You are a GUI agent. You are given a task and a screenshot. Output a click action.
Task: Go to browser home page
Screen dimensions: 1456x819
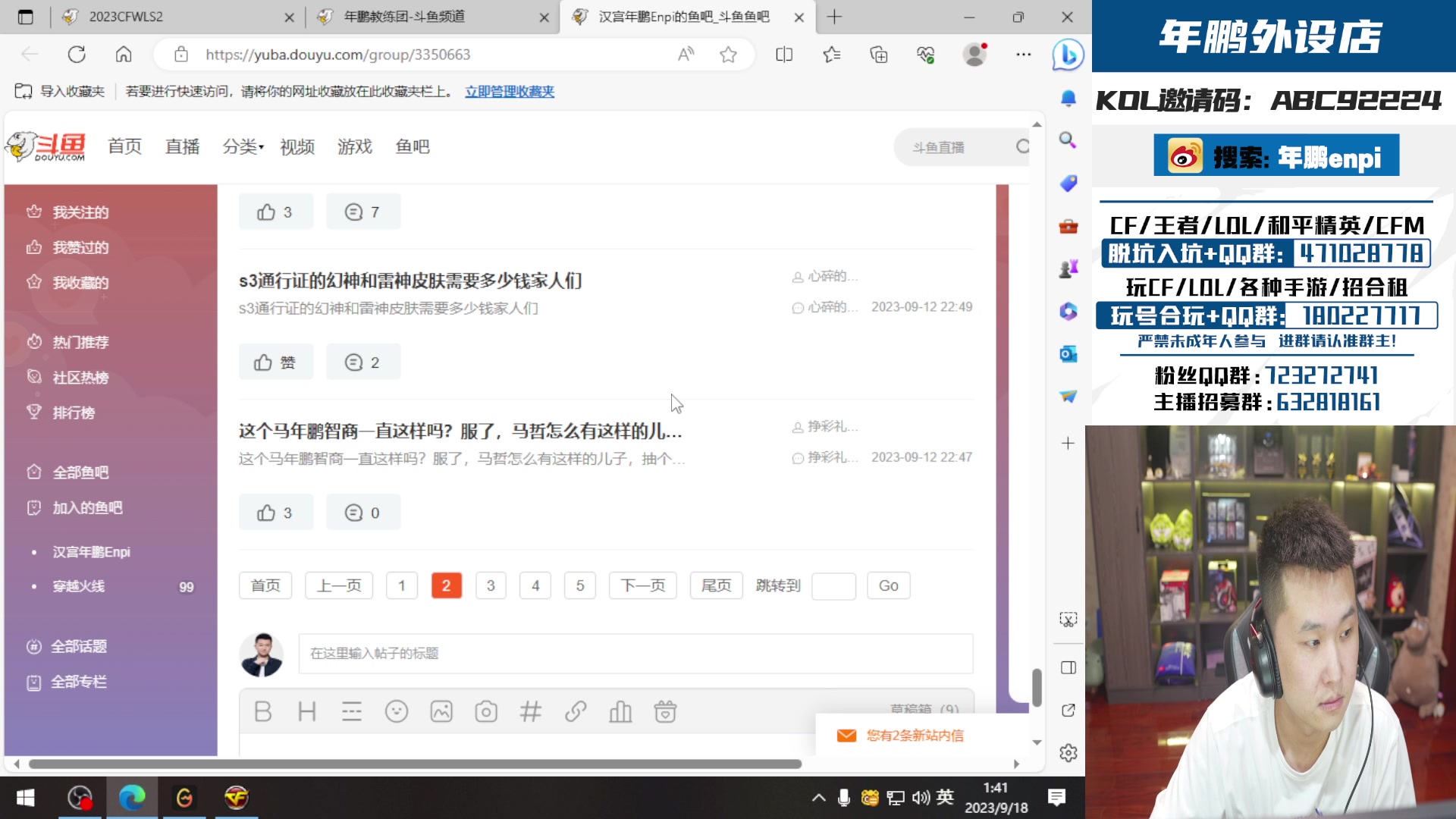click(x=124, y=55)
